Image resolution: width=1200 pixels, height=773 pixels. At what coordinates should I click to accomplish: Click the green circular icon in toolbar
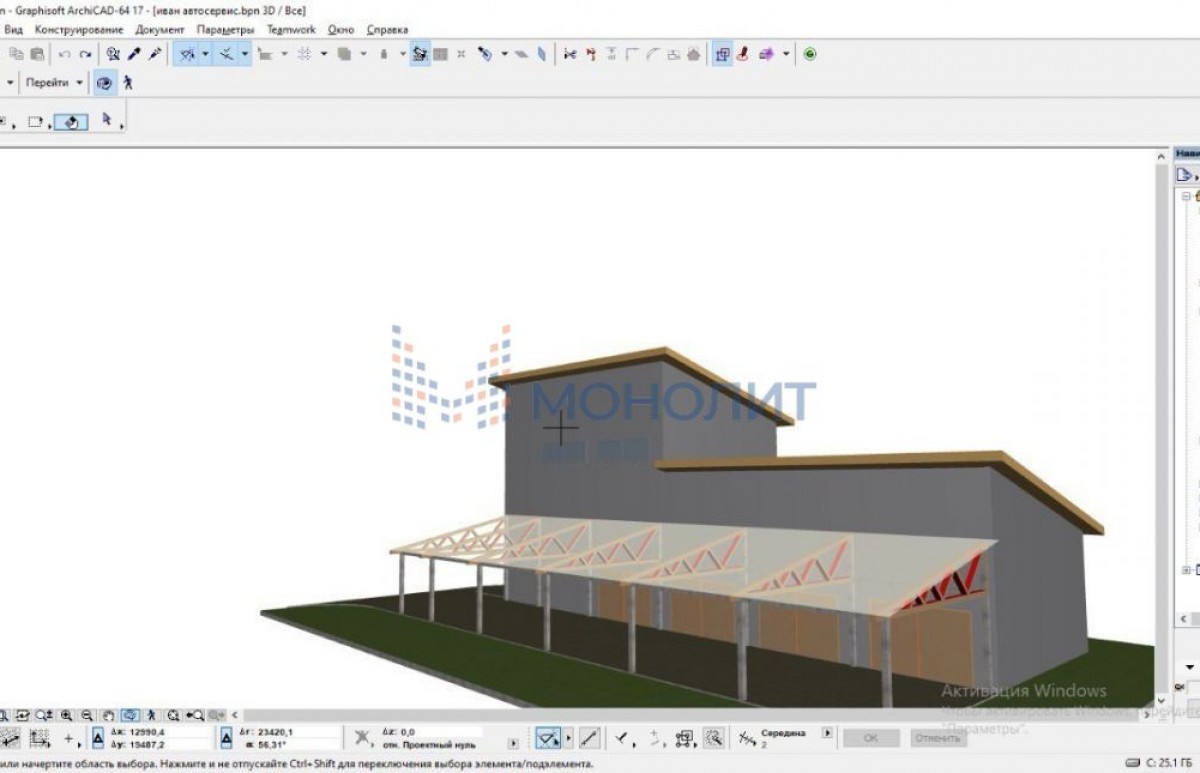click(810, 54)
